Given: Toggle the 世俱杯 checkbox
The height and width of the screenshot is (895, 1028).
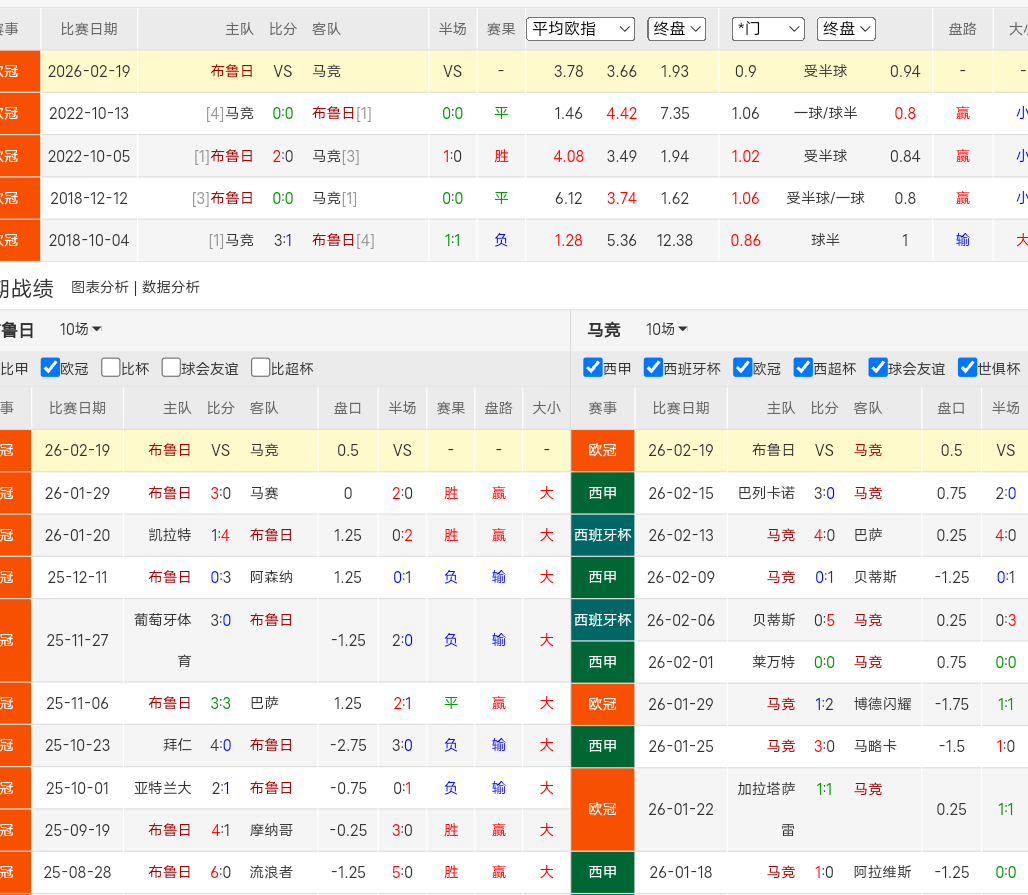Looking at the screenshot, I should (x=967, y=368).
